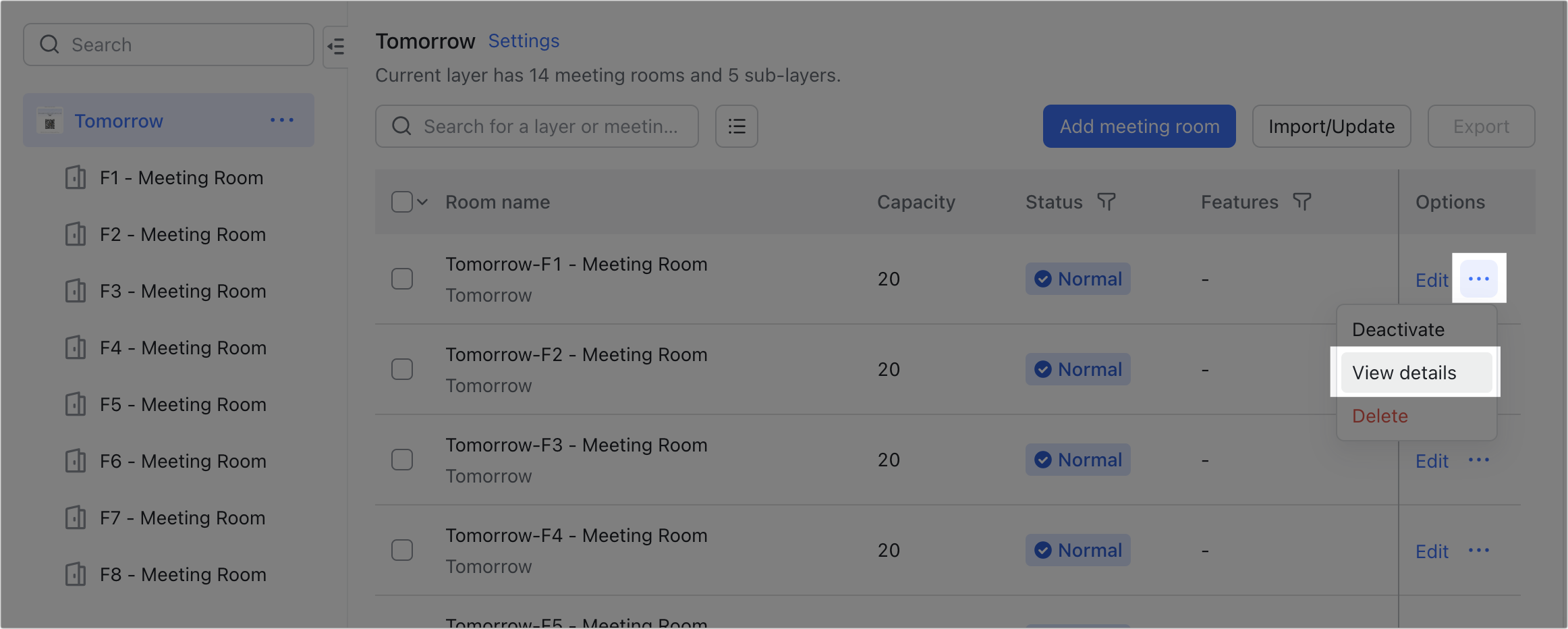Click three-dot options on Tomorrow-F1 row
This screenshot has height=629, width=1568.
1479,278
